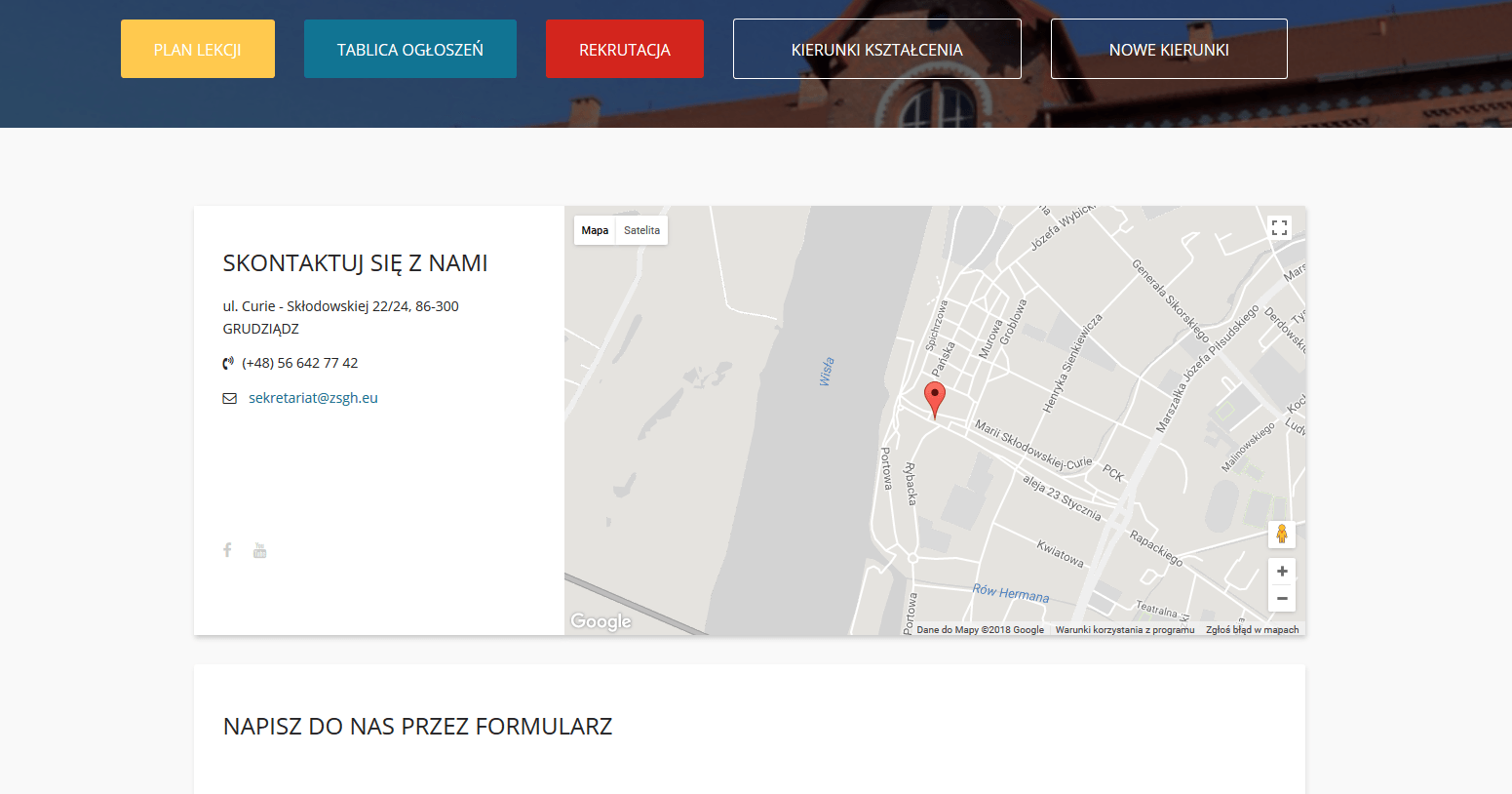Toggle fullscreen map view
The height and width of the screenshot is (794, 1512).
click(x=1279, y=228)
